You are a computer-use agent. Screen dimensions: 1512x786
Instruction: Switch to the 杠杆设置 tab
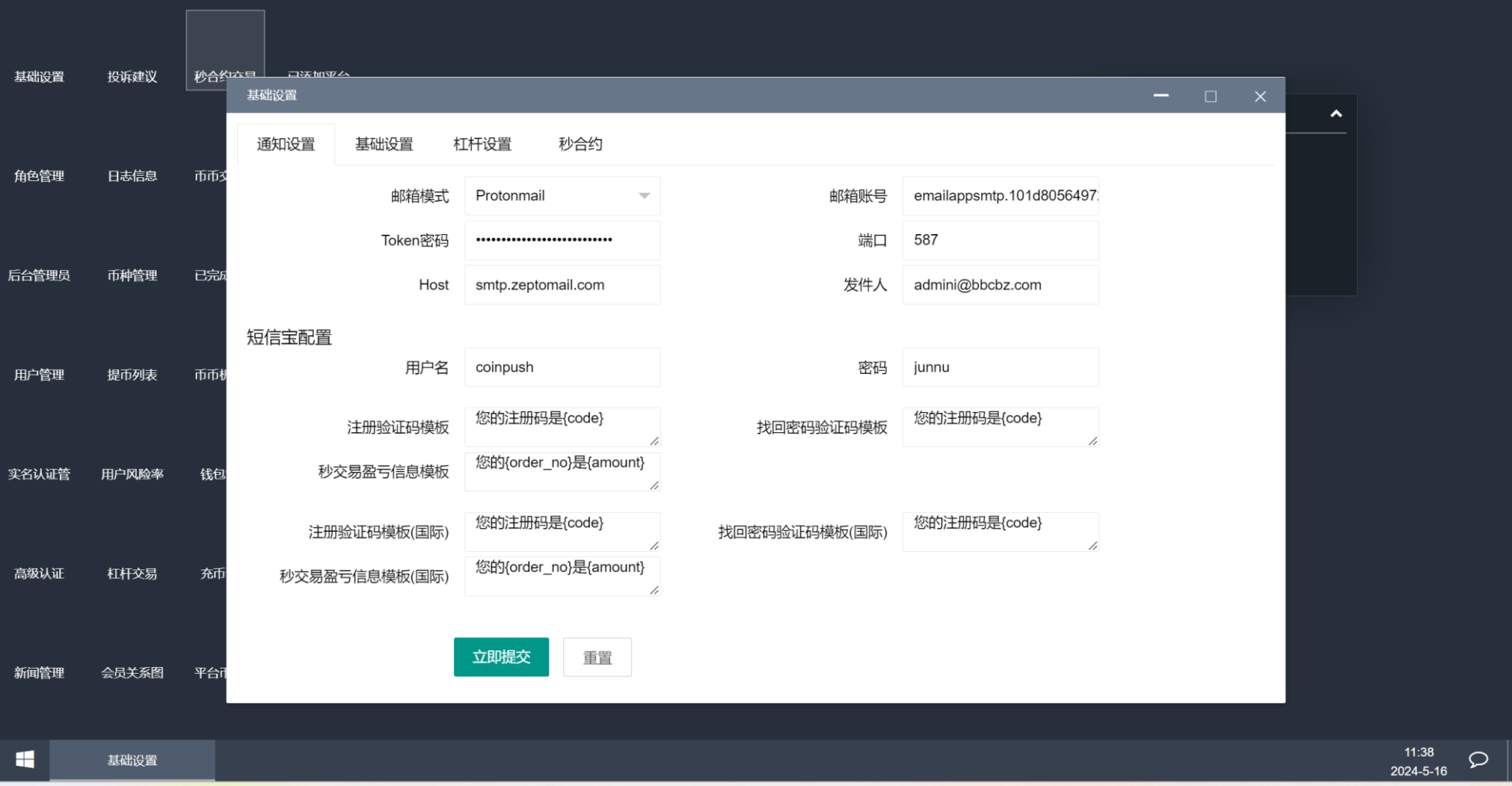point(481,144)
